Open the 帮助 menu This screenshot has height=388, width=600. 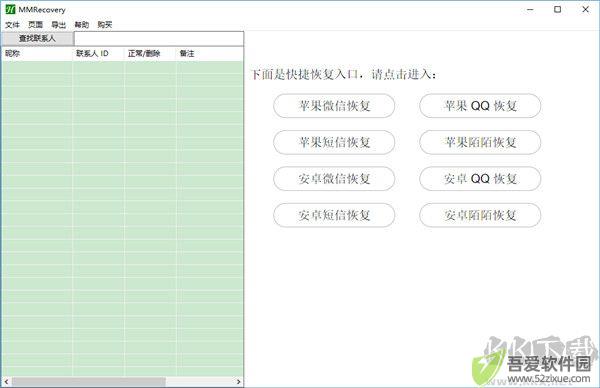click(82, 25)
